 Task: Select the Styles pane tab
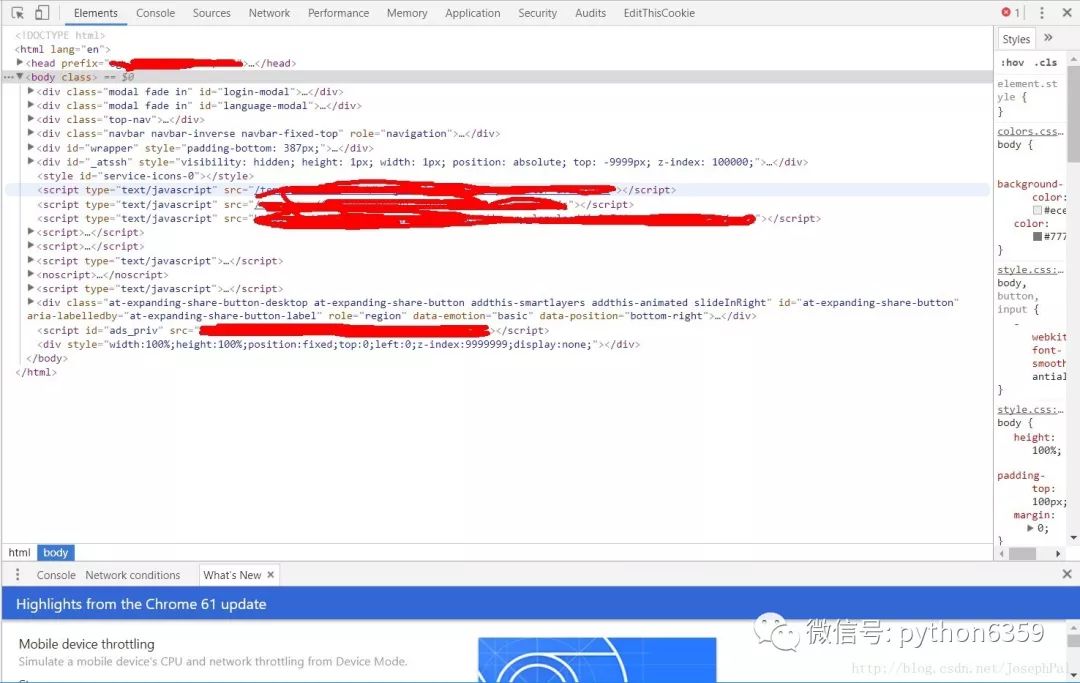1016,39
